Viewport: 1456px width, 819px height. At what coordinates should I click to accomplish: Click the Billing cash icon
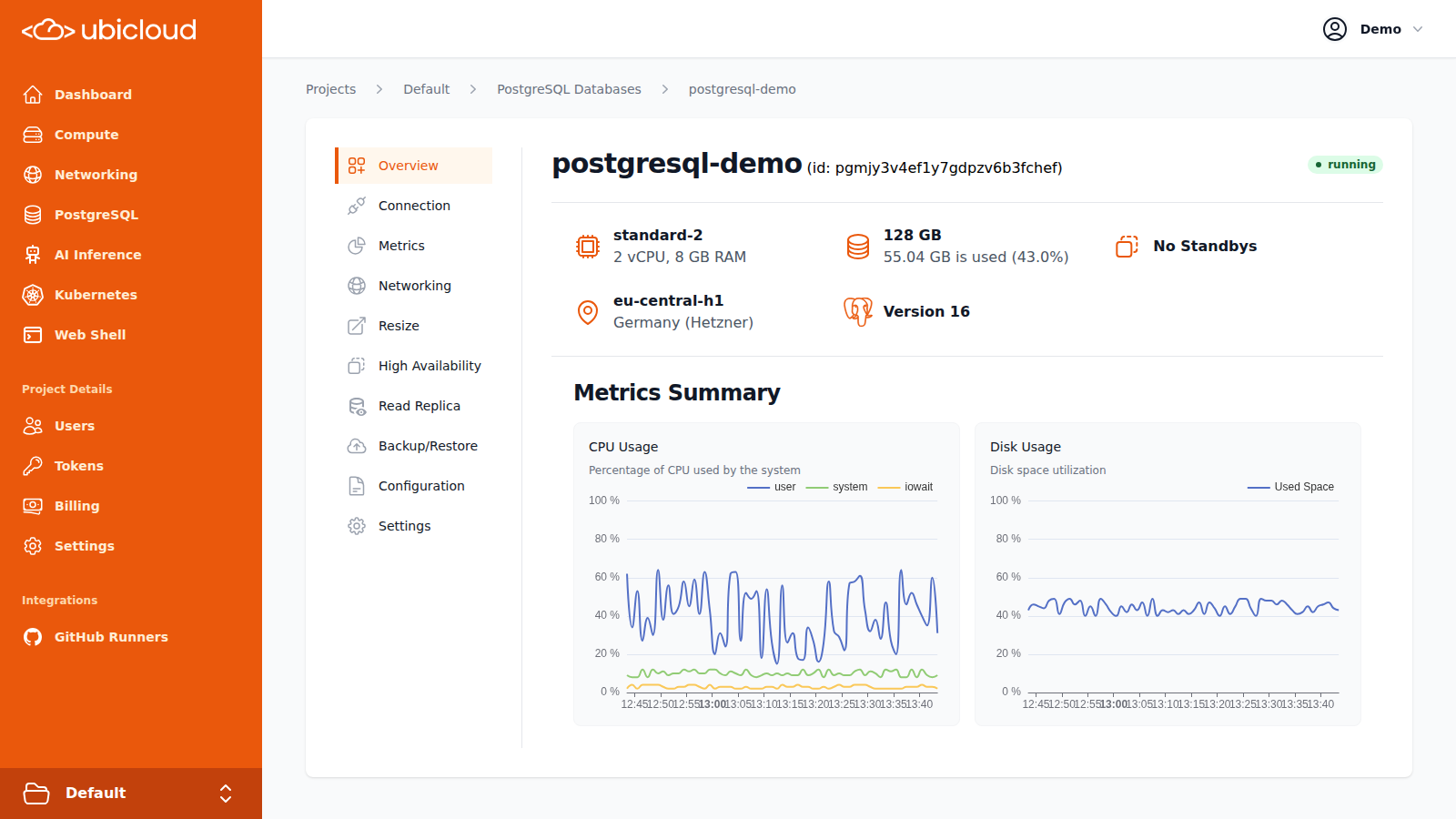coord(33,506)
